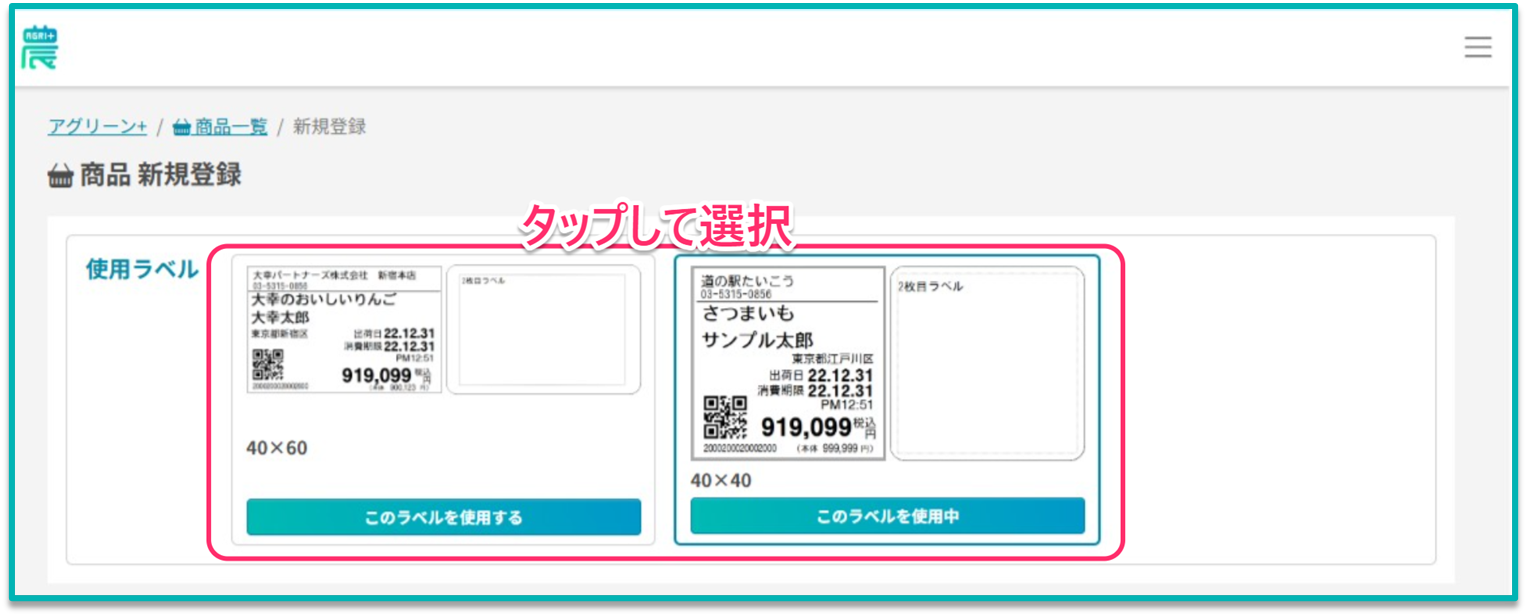This screenshot has width=1527, height=616.
Task: Select the さつまいも label preview
Action: coord(788,364)
